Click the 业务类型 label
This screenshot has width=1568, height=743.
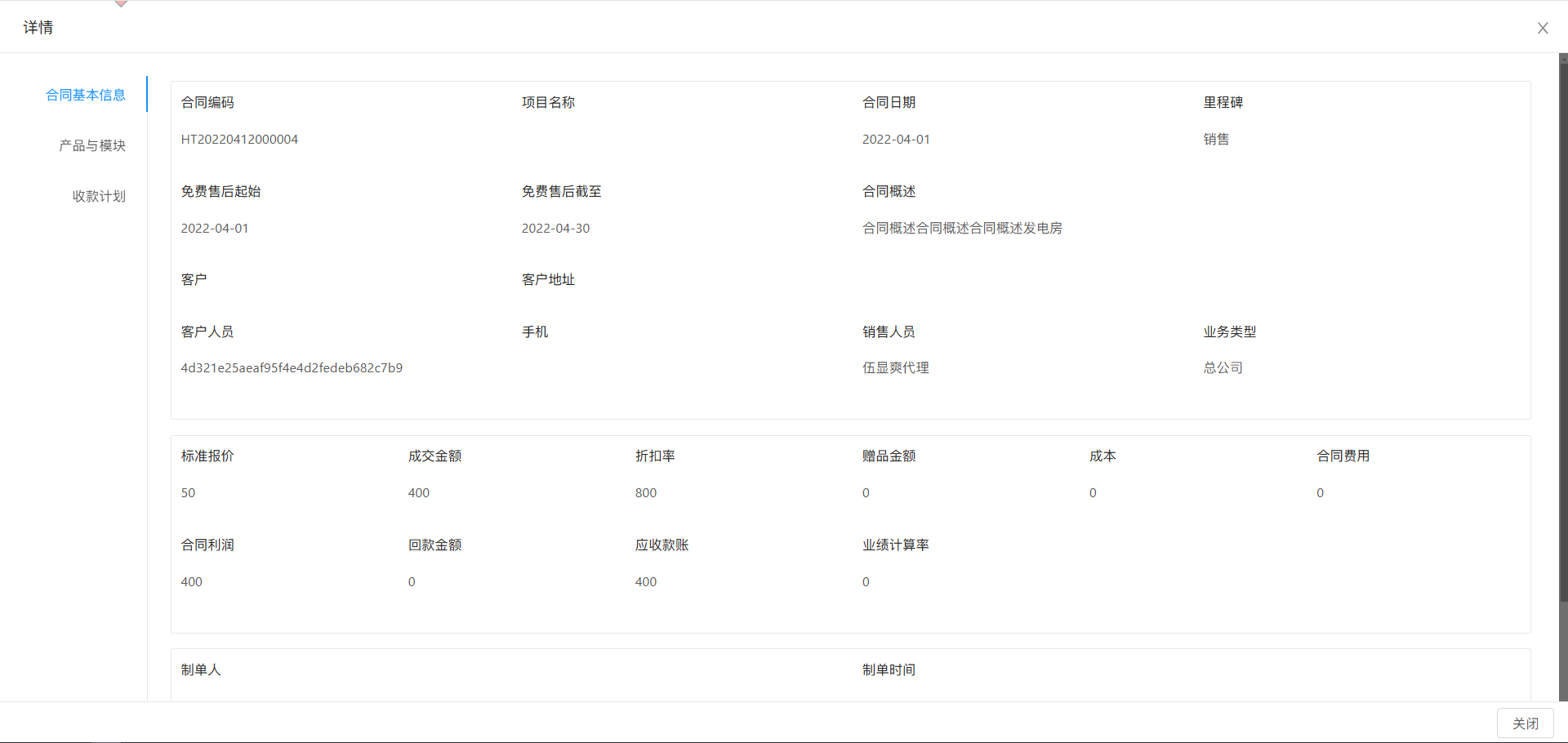1229,331
